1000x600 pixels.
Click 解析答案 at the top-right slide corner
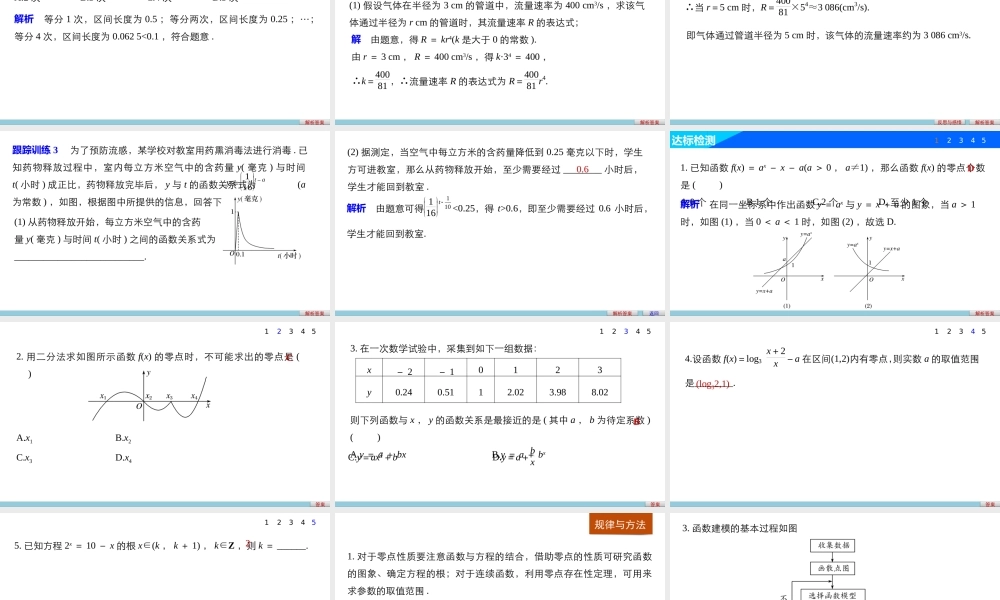pos(985,121)
